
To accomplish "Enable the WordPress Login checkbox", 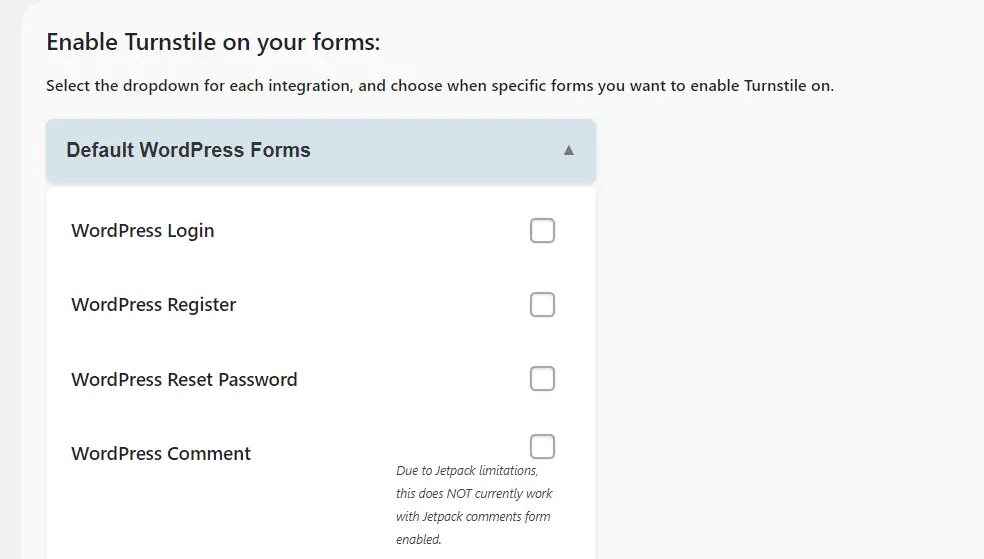I will pos(542,231).
